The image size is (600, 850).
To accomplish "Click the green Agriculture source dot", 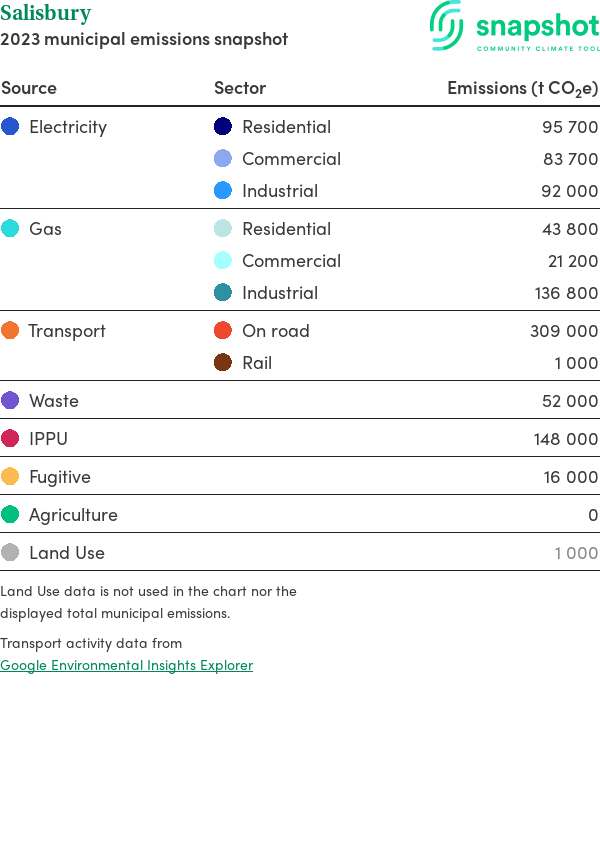I will 10,514.
